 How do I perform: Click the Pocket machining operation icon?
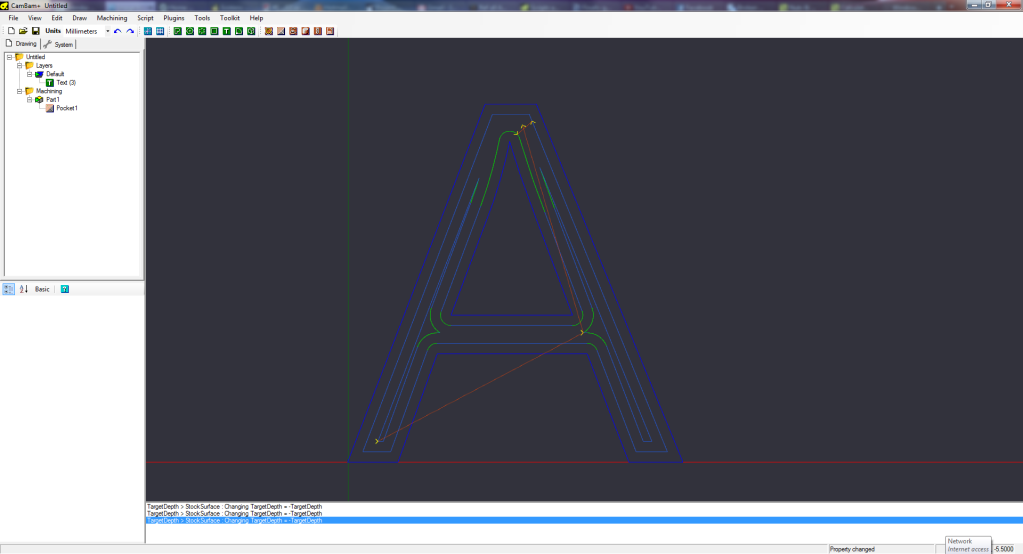tap(281, 31)
